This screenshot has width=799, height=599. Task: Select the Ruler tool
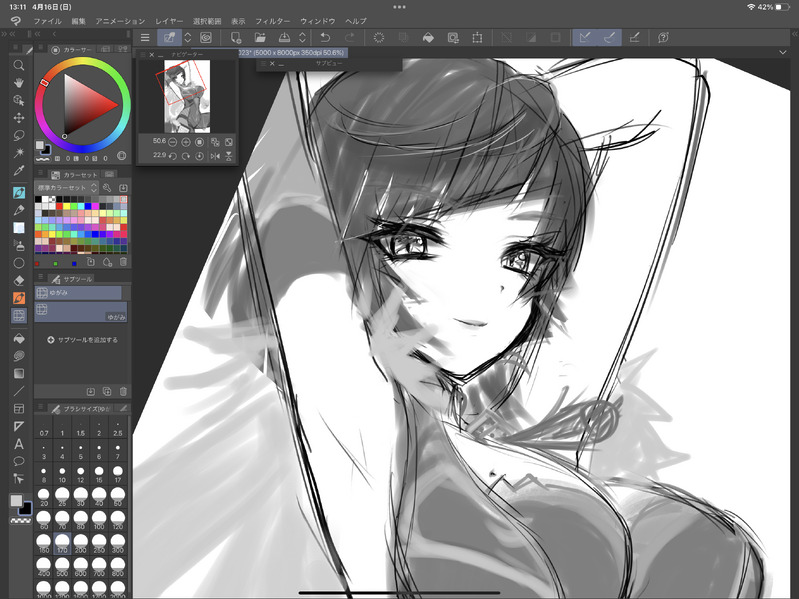point(19,426)
